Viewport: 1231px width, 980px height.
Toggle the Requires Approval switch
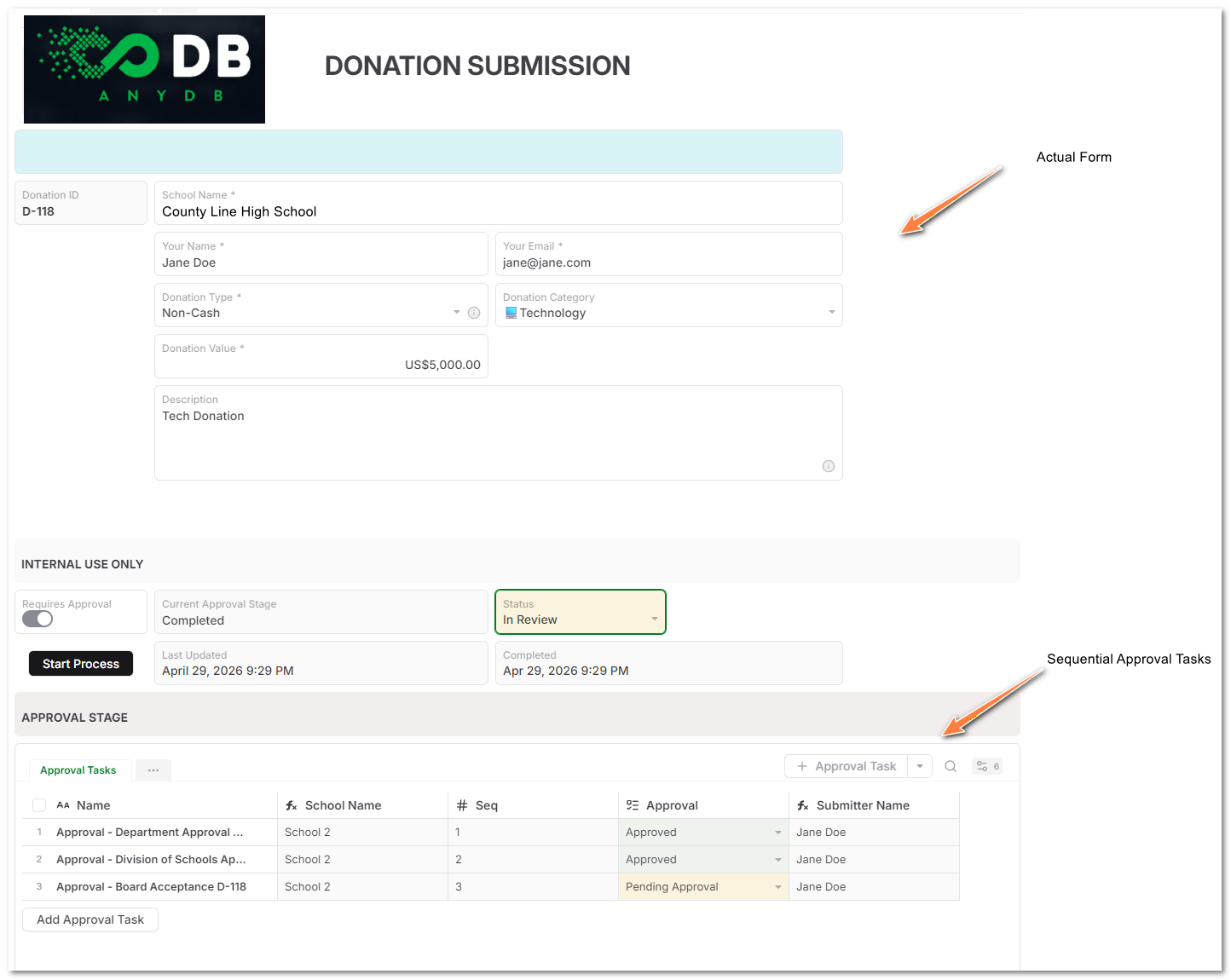[38, 619]
